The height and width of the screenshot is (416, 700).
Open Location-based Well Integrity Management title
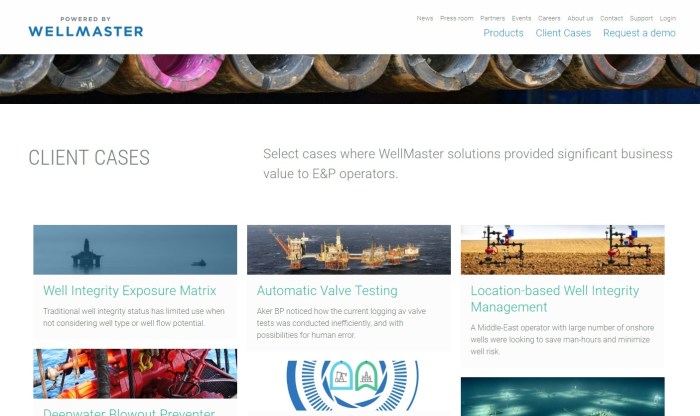pos(554,299)
